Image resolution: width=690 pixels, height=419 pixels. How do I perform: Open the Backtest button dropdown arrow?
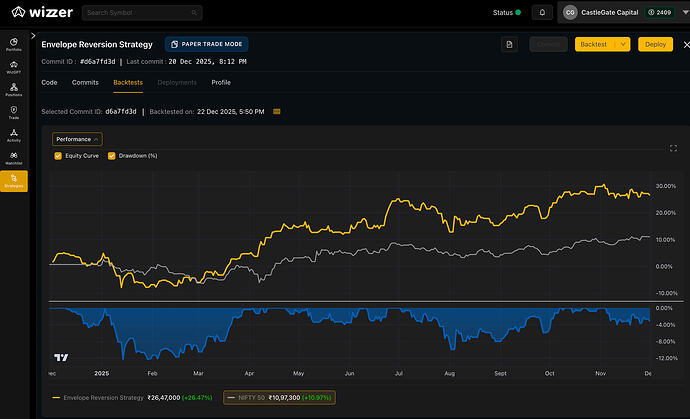(x=623, y=44)
